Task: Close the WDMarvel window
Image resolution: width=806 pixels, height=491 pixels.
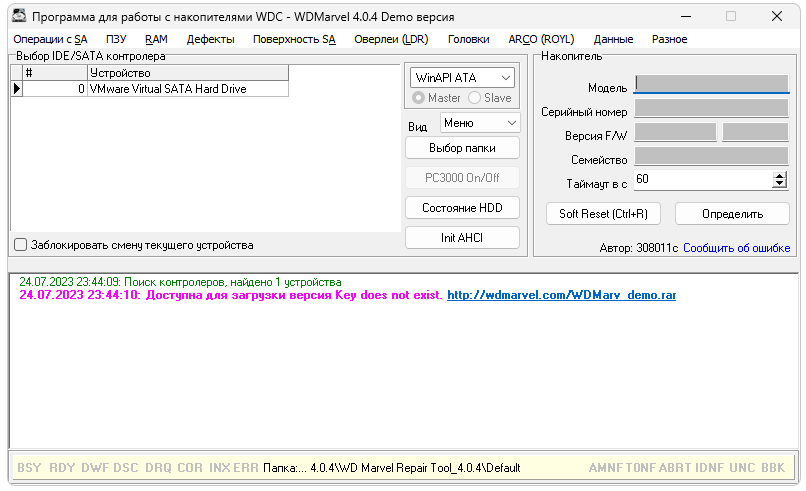Action: (x=777, y=16)
